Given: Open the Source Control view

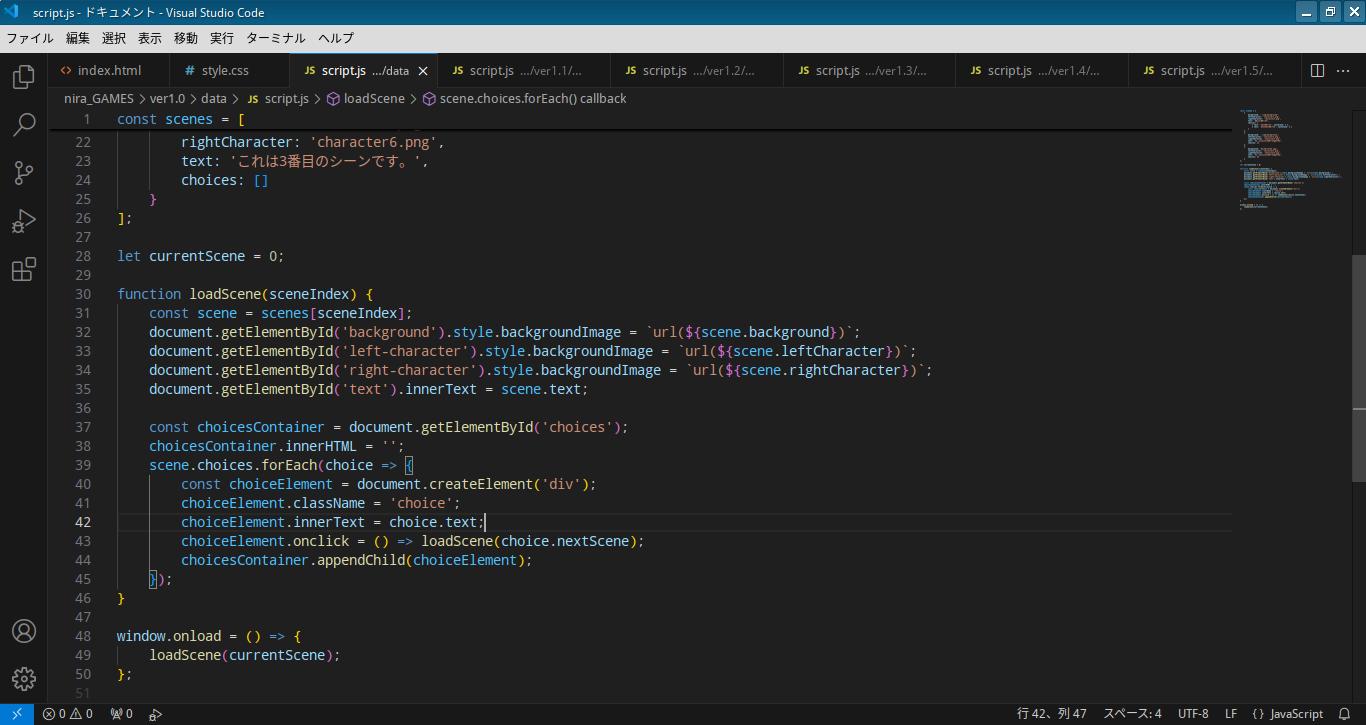Looking at the screenshot, I should 24,173.
